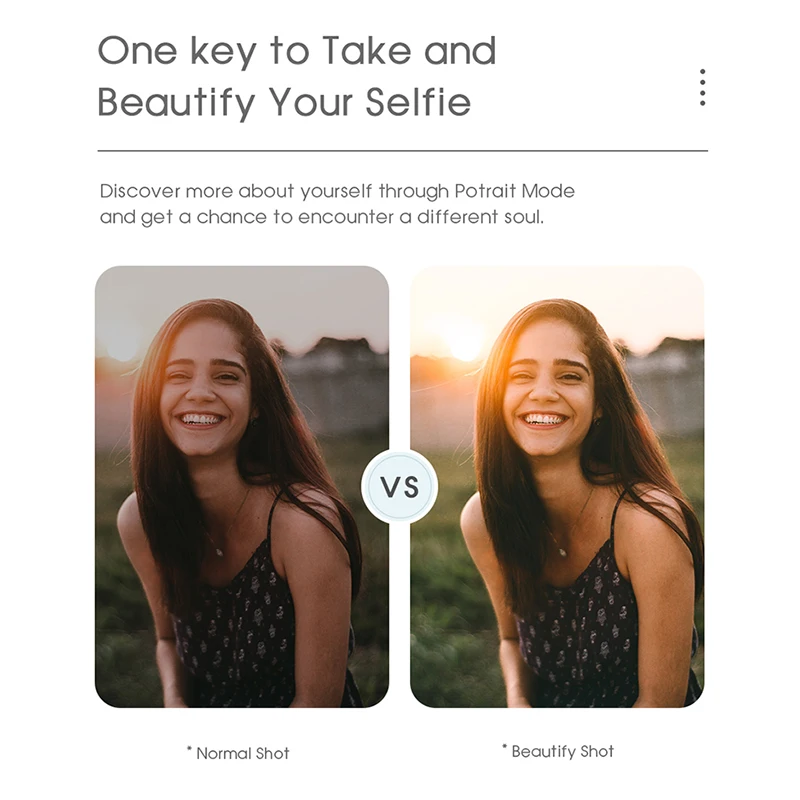Click the woman's smile in Normal Shot
The width and height of the screenshot is (800, 800).
click(200, 420)
